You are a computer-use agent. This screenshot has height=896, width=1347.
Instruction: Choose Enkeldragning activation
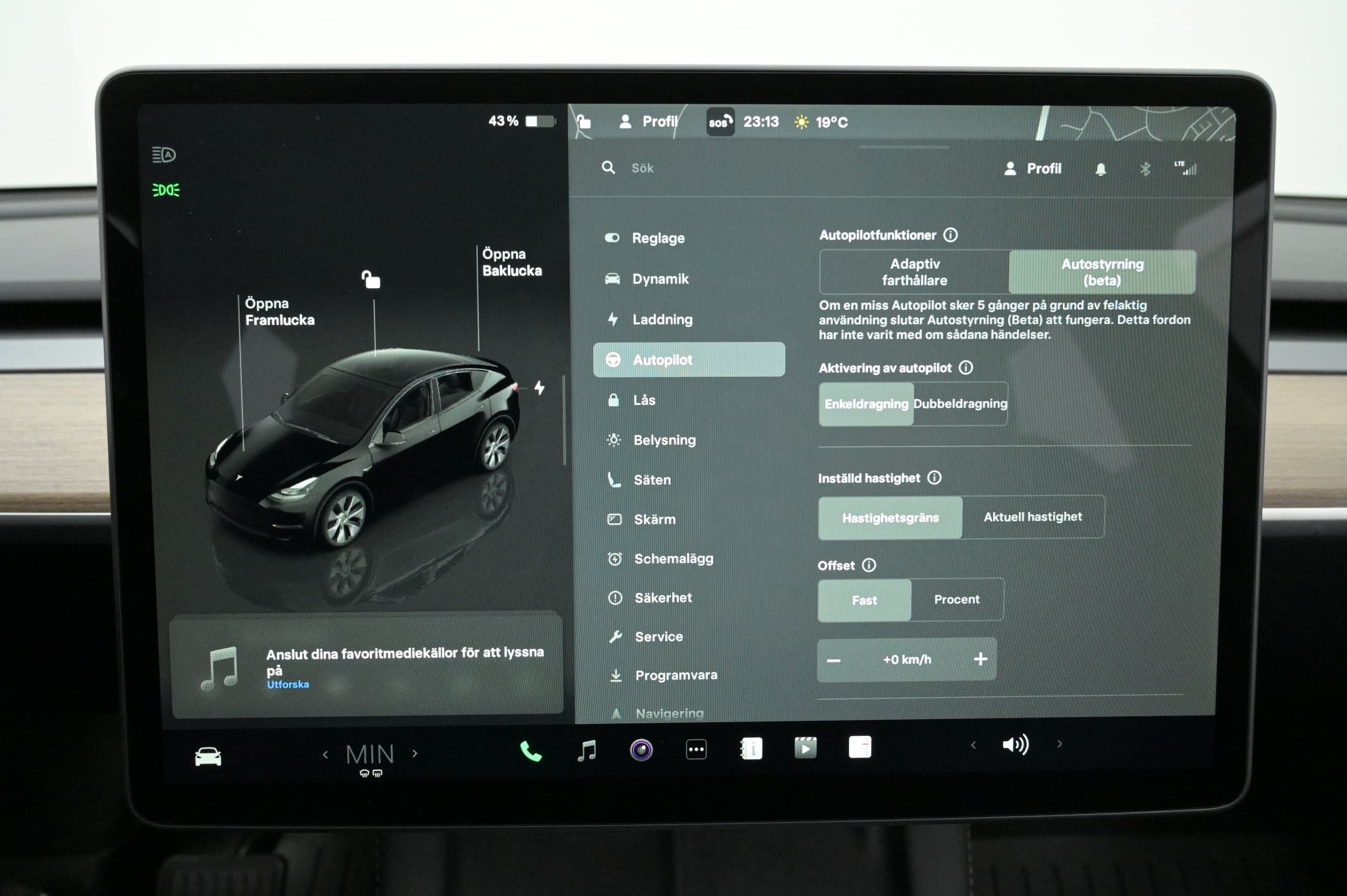pyautogui.click(x=866, y=404)
